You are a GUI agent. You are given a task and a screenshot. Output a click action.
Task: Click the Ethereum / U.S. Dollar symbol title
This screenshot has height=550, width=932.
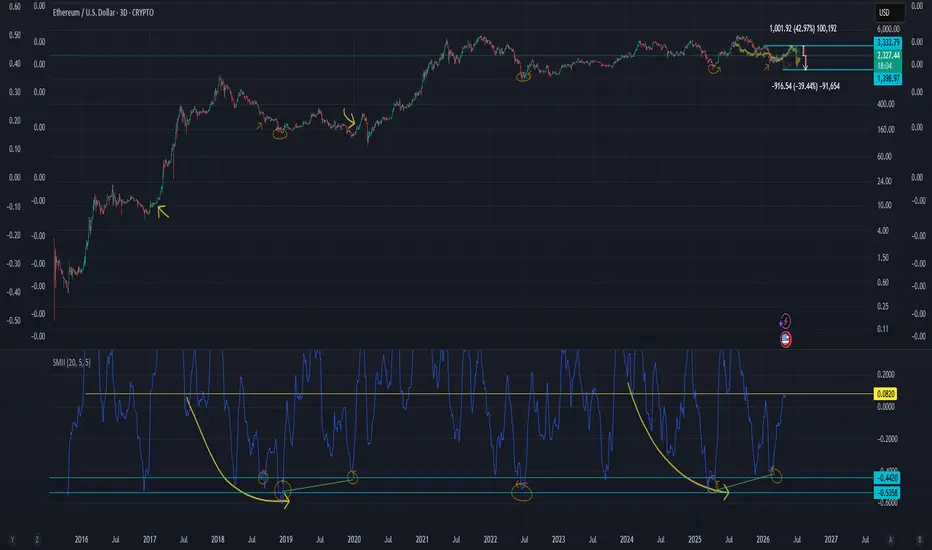click(103, 12)
